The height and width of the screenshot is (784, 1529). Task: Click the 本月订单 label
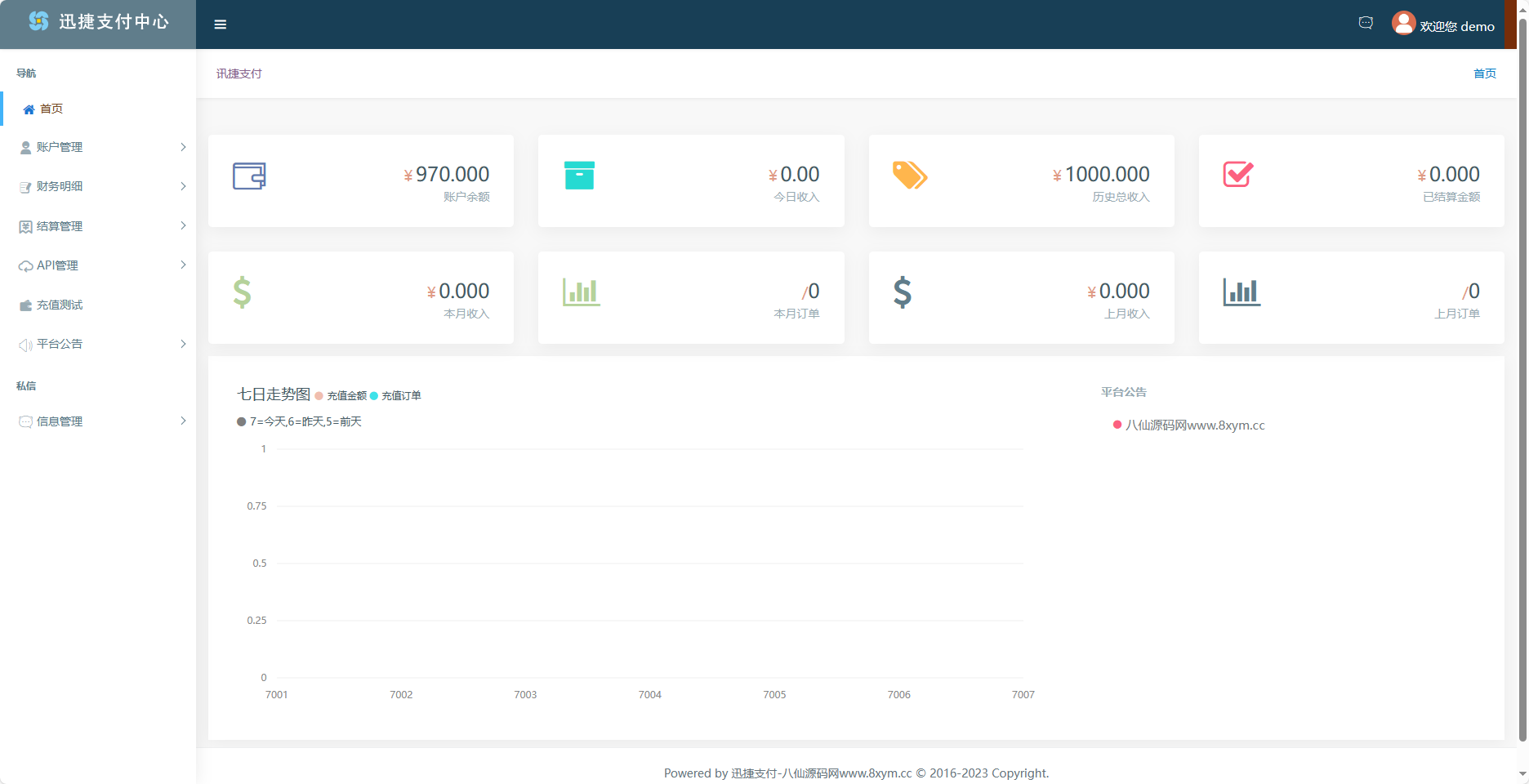tap(796, 314)
